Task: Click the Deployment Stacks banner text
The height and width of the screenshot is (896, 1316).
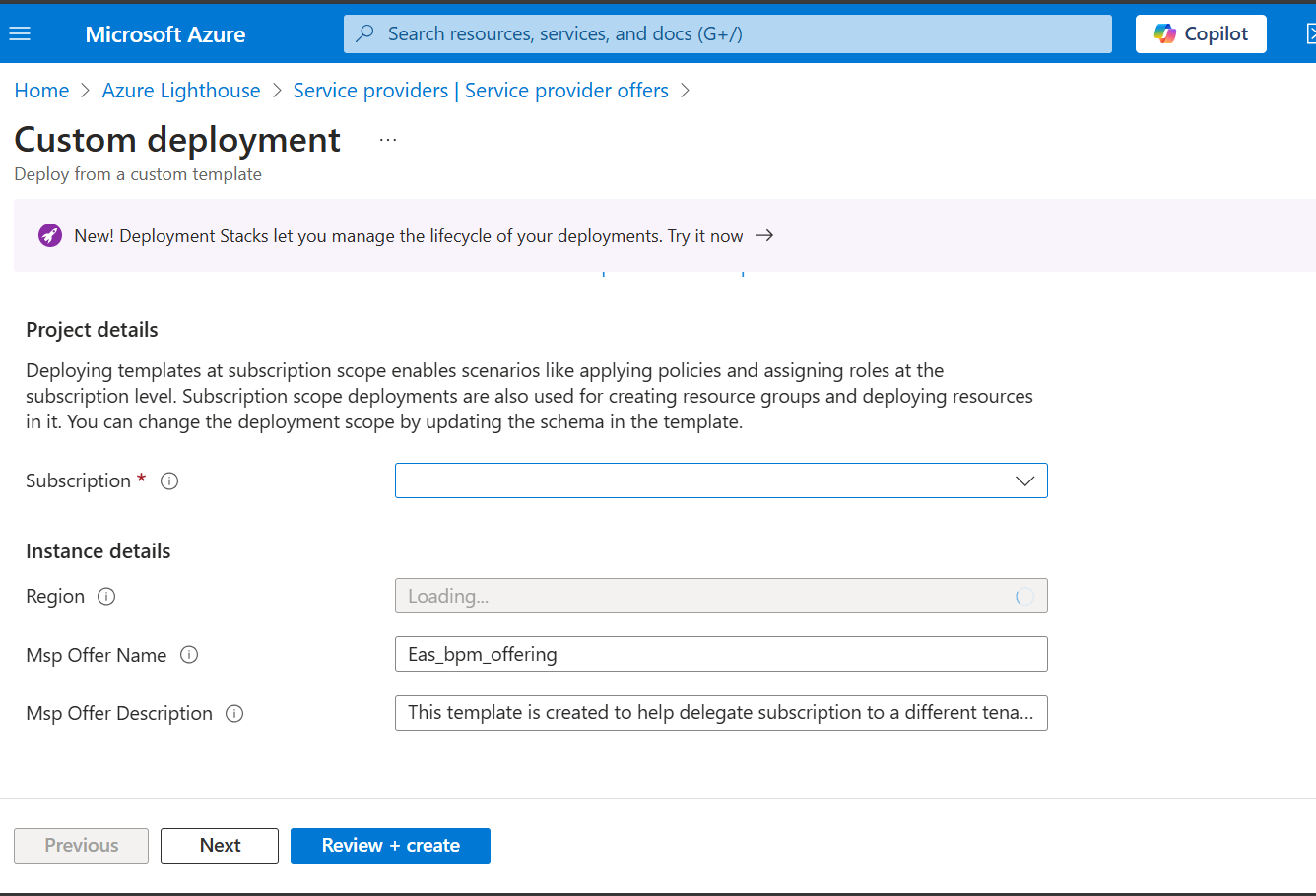Action: (409, 236)
